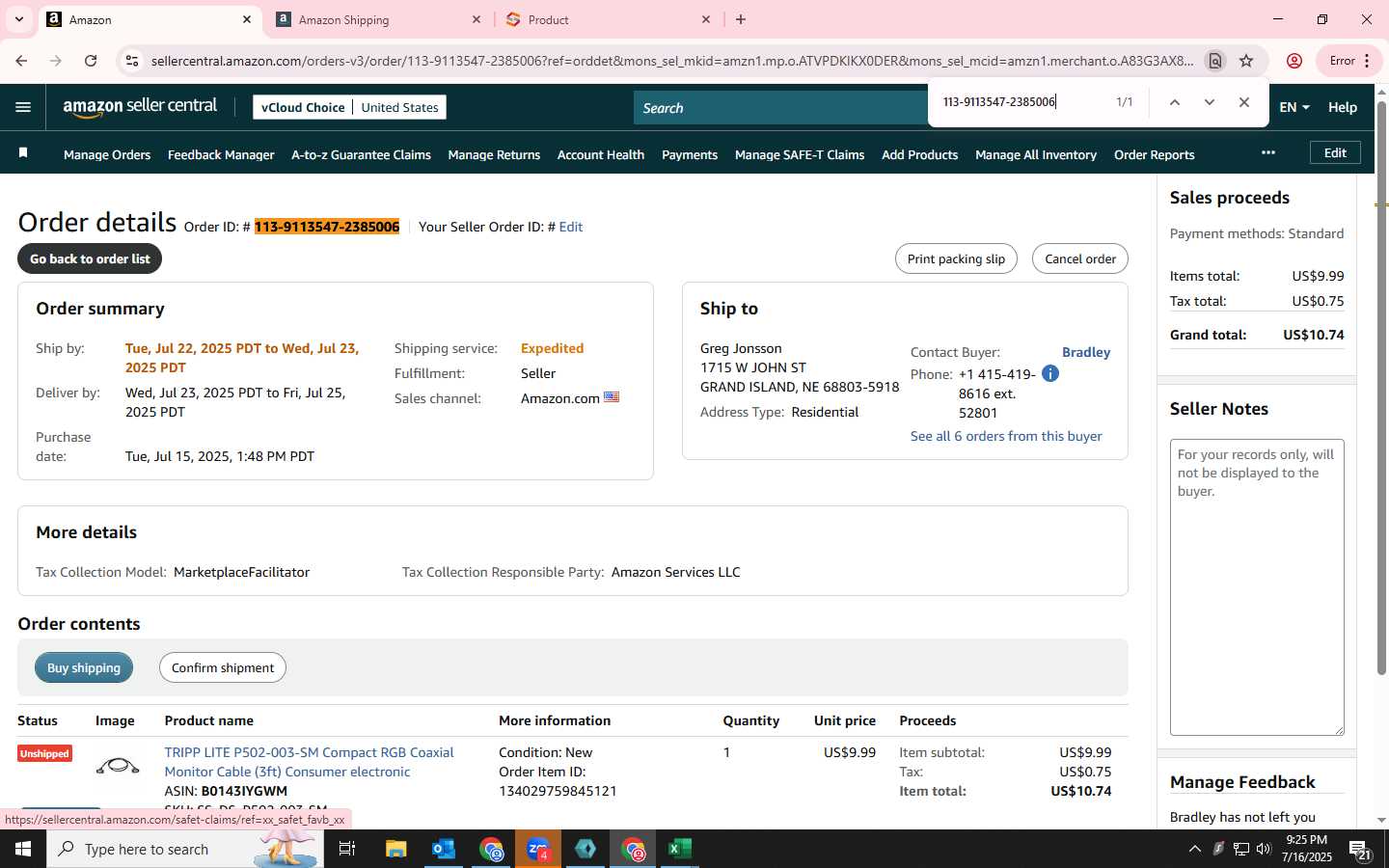Open Task View on the taskbar
The width and height of the screenshot is (1389, 868).
coord(347,849)
